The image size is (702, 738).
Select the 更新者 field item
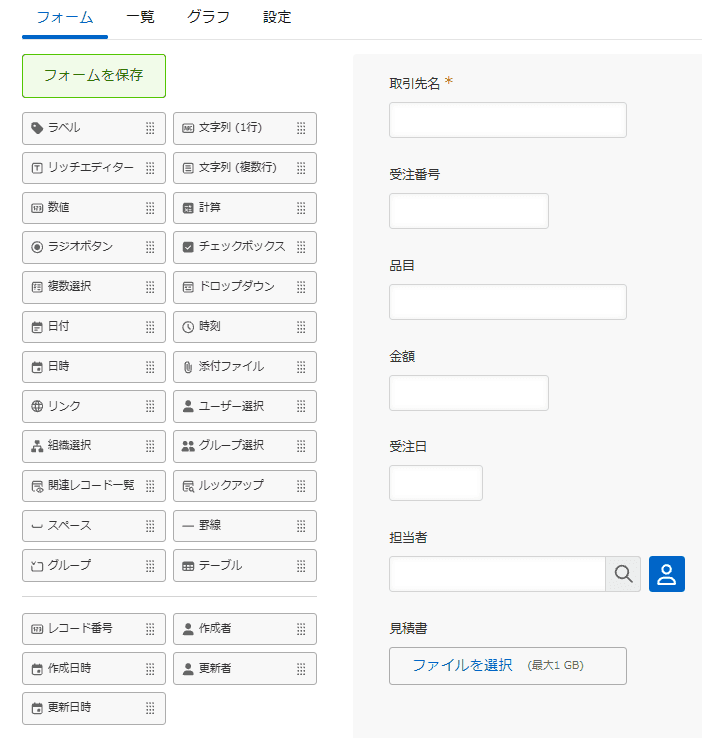[245, 668]
